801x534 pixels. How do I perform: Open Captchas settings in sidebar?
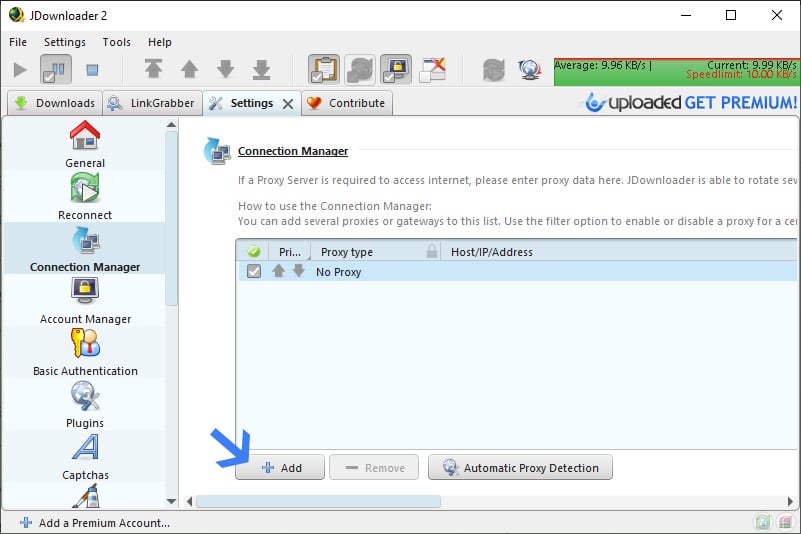click(x=85, y=456)
